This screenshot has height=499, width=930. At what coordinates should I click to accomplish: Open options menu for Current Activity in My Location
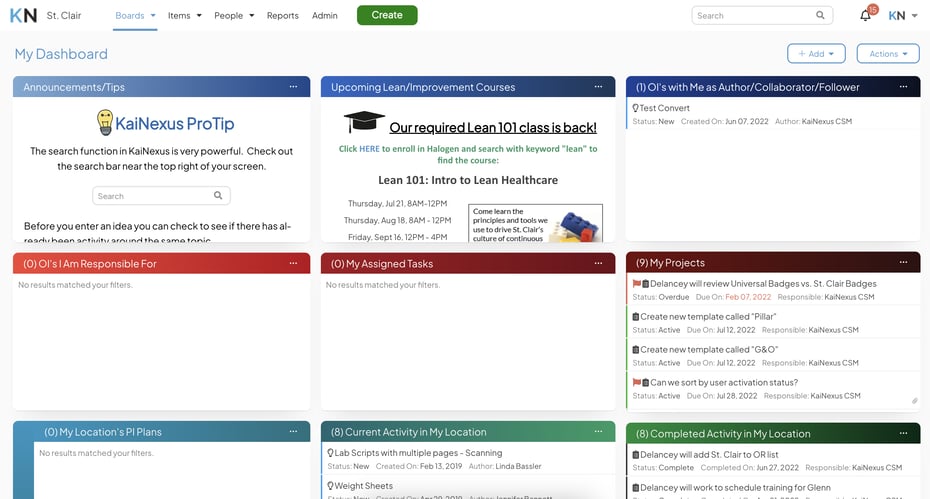[x=598, y=431]
